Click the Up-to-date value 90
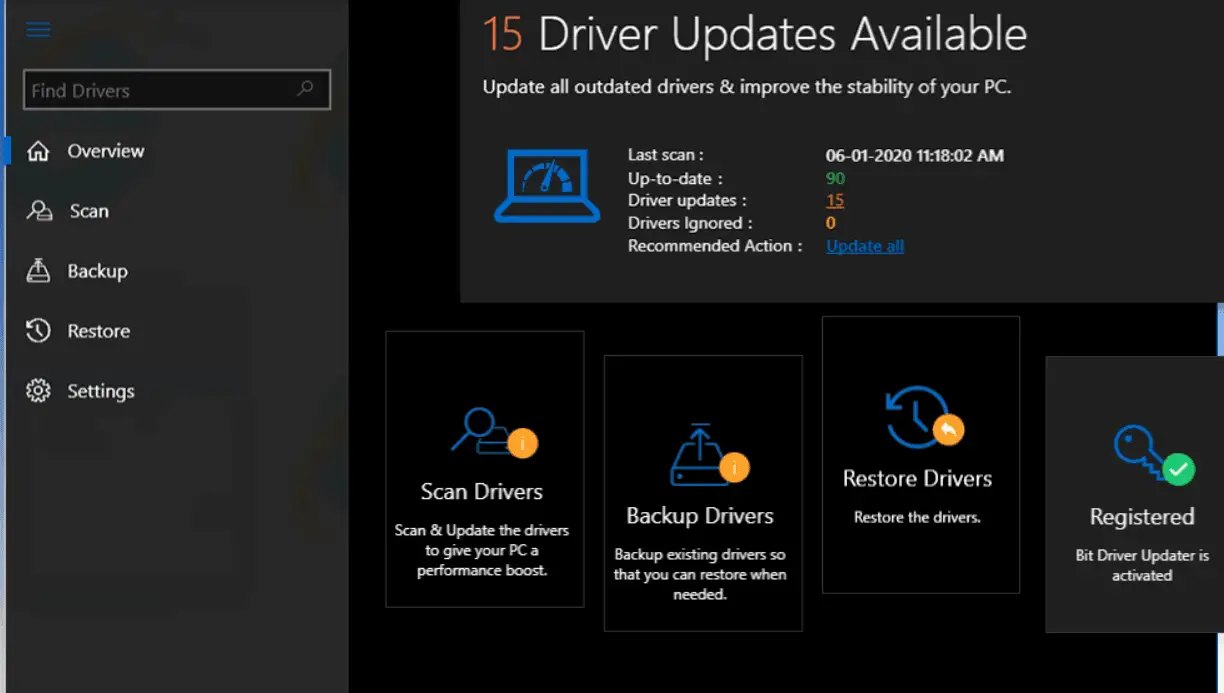1224x693 pixels. point(835,178)
